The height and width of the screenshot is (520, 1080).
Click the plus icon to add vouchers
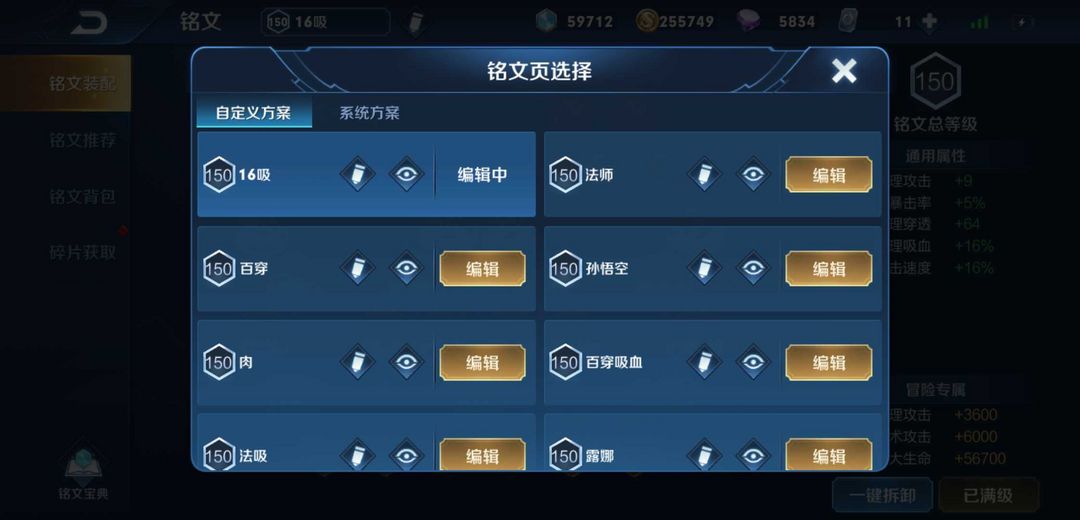(x=929, y=21)
